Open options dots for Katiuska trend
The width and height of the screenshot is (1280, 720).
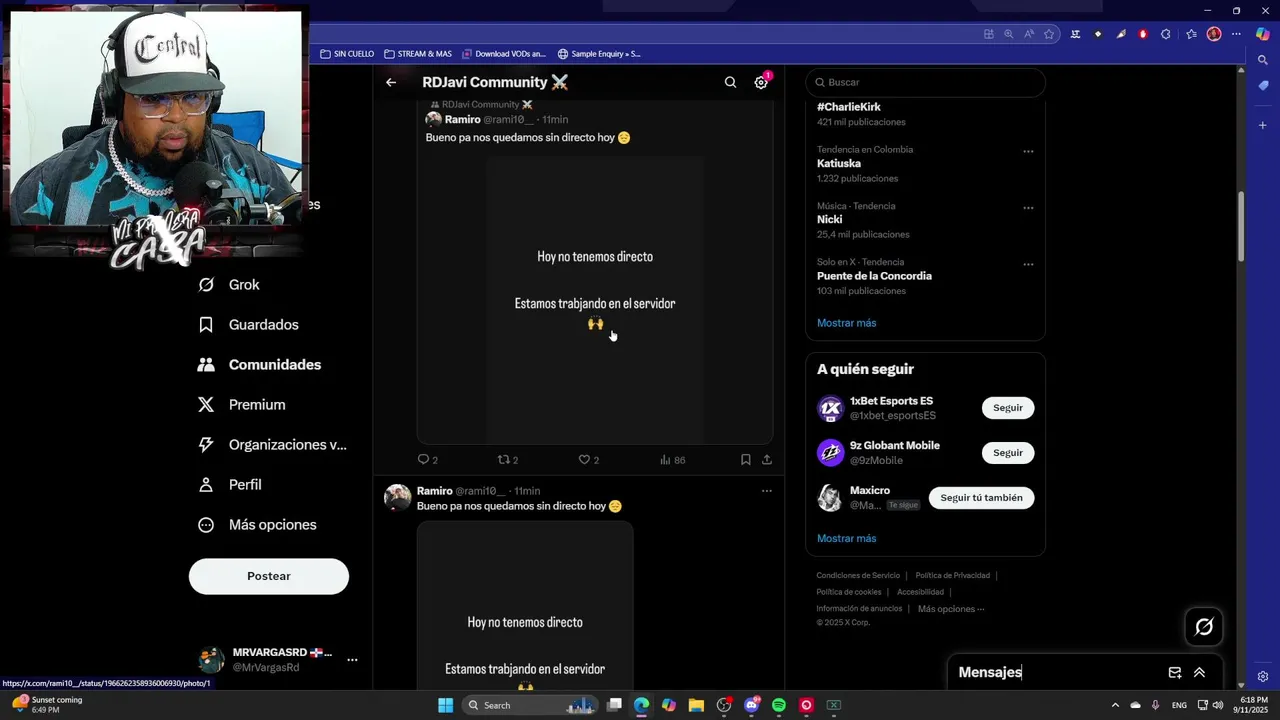[x=1028, y=152]
